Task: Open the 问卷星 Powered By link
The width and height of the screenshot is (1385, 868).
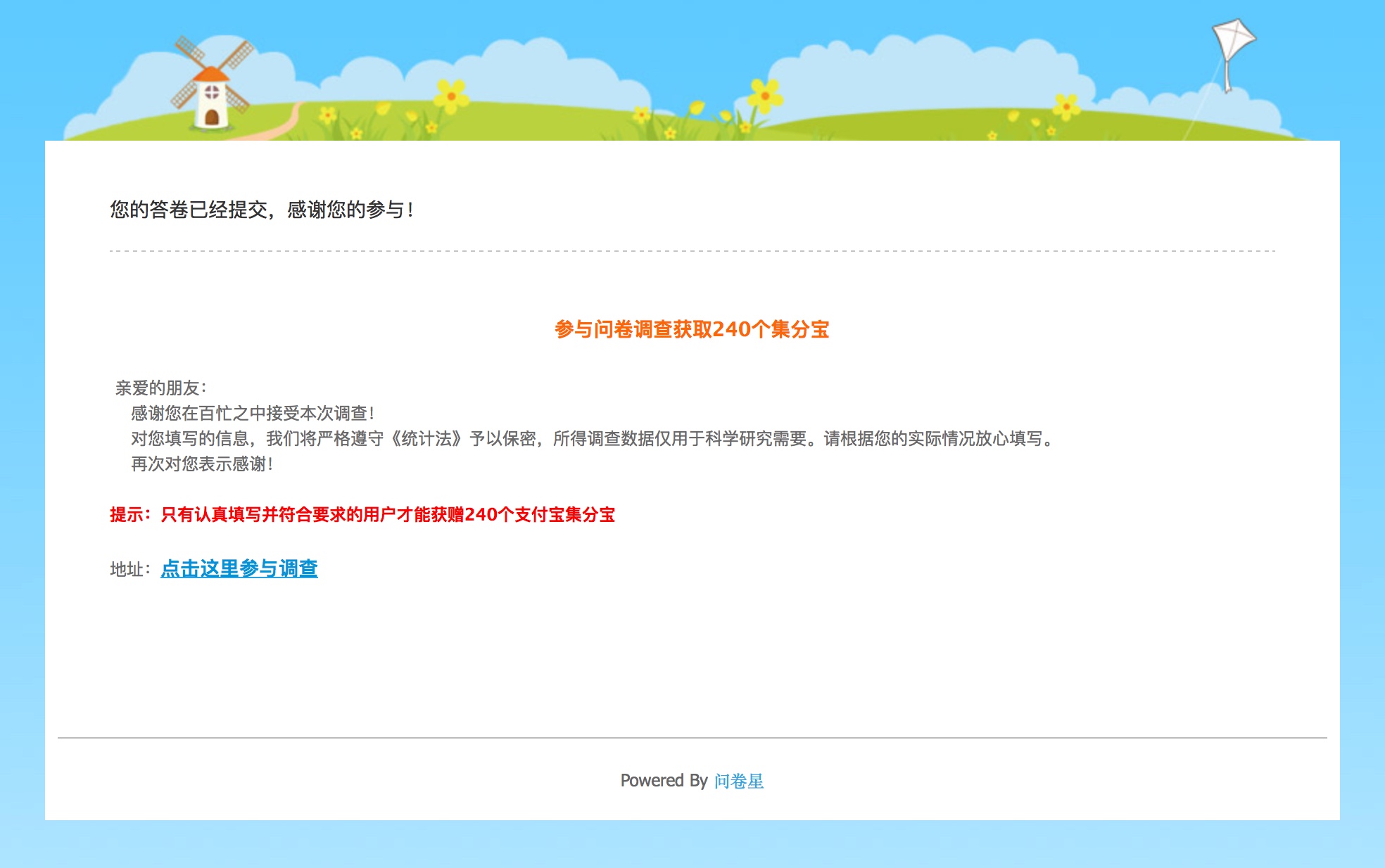Action: coord(738,781)
